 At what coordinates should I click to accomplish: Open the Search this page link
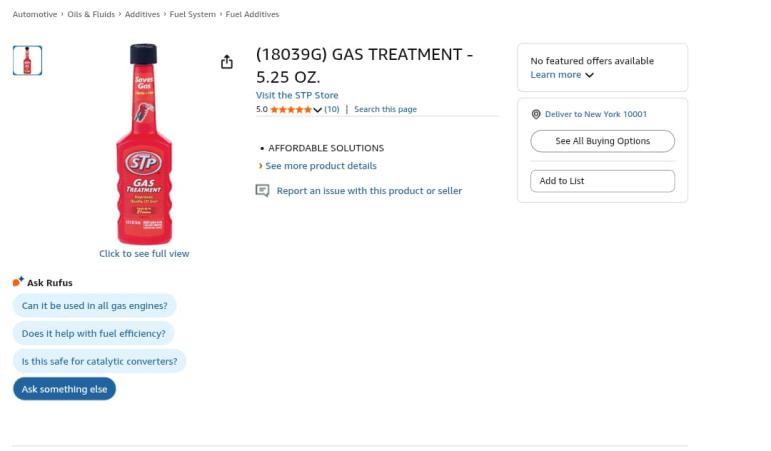(386, 109)
